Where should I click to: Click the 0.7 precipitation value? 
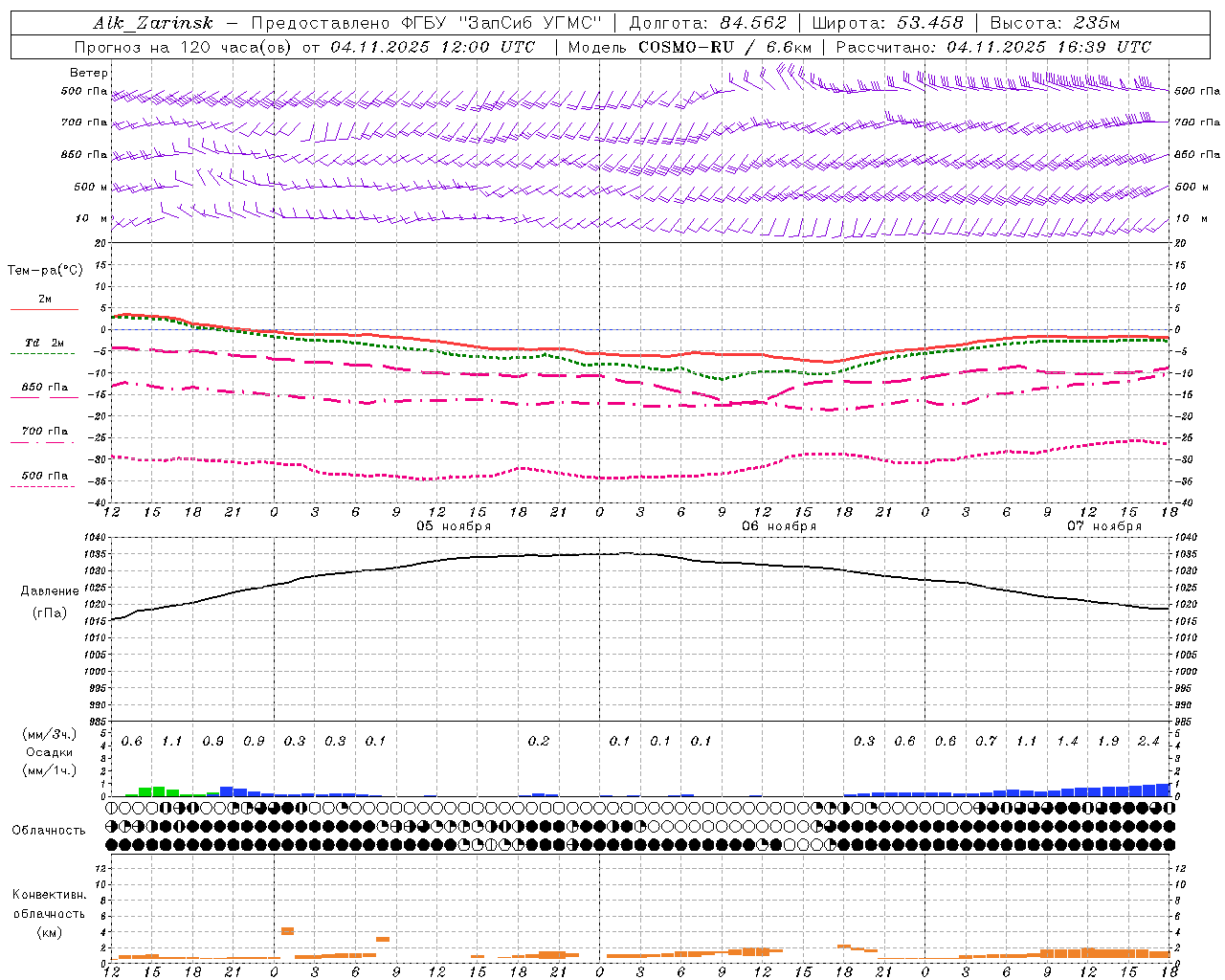pyautogui.click(x=986, y=741)
